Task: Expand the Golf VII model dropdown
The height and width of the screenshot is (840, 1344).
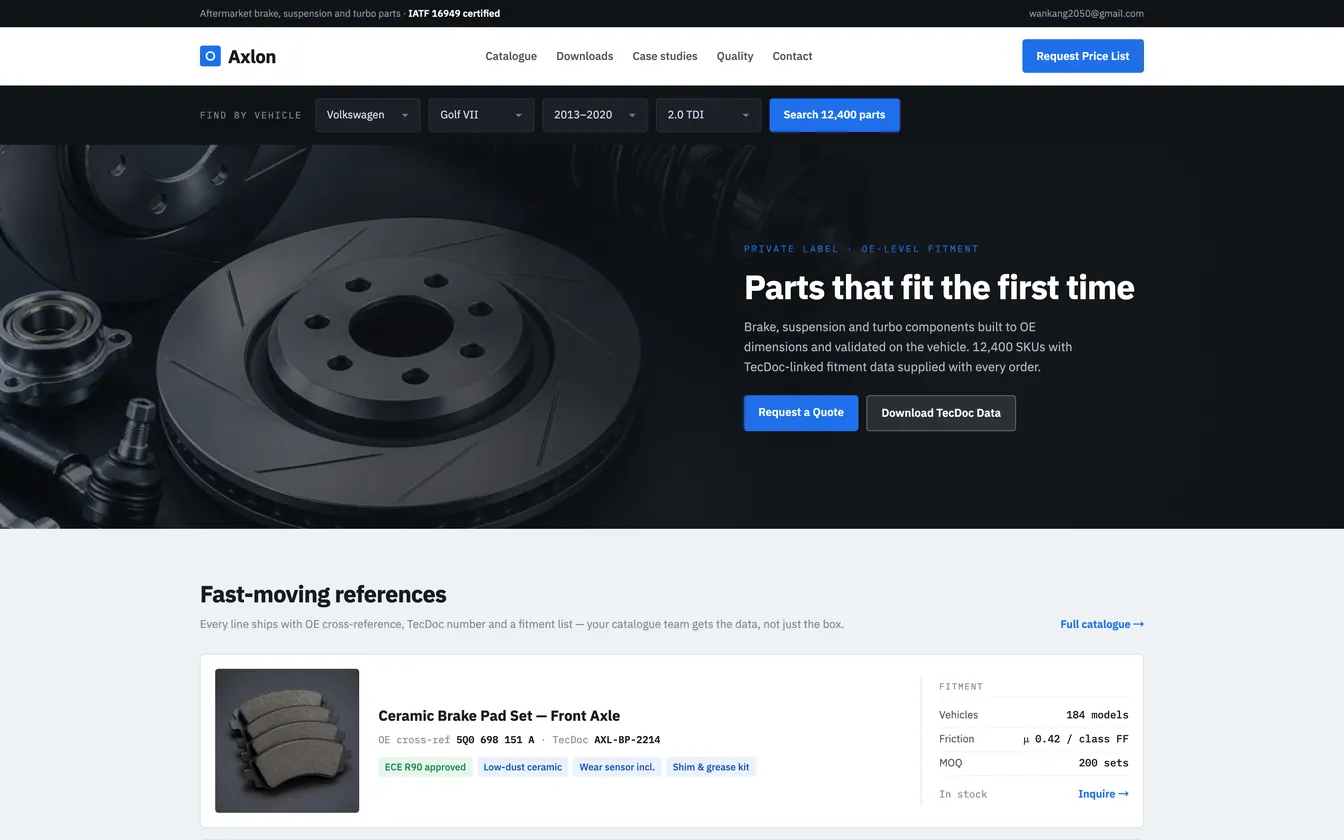Action: [x=481, y=115]
